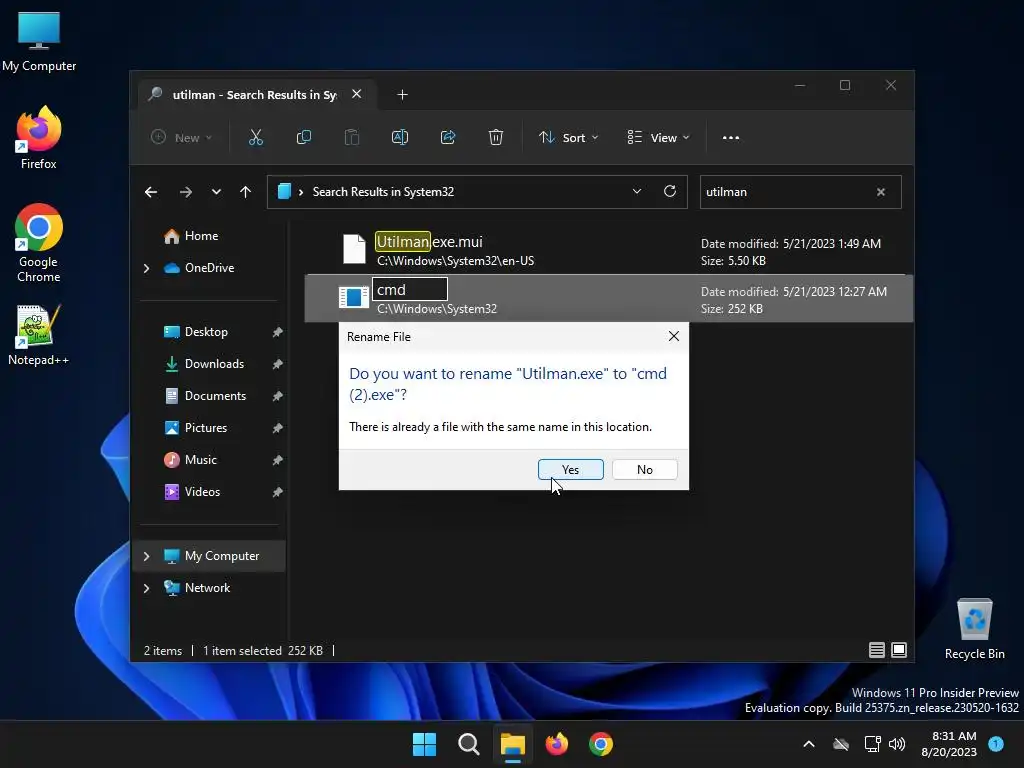Expand Network in navigation pane
Screen dimensions: 1024x768
146,588
